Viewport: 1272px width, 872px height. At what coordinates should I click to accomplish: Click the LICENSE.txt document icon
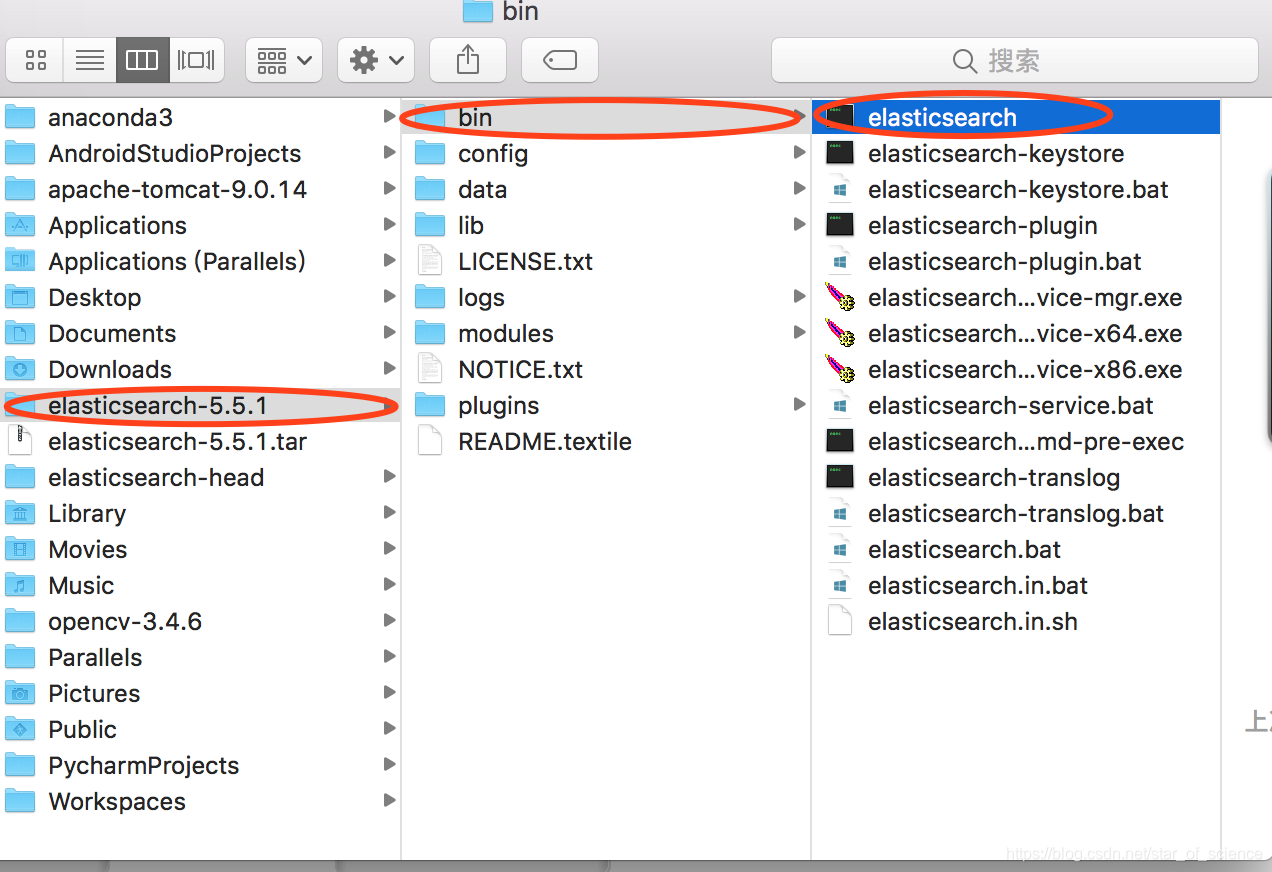coord(430,262)
